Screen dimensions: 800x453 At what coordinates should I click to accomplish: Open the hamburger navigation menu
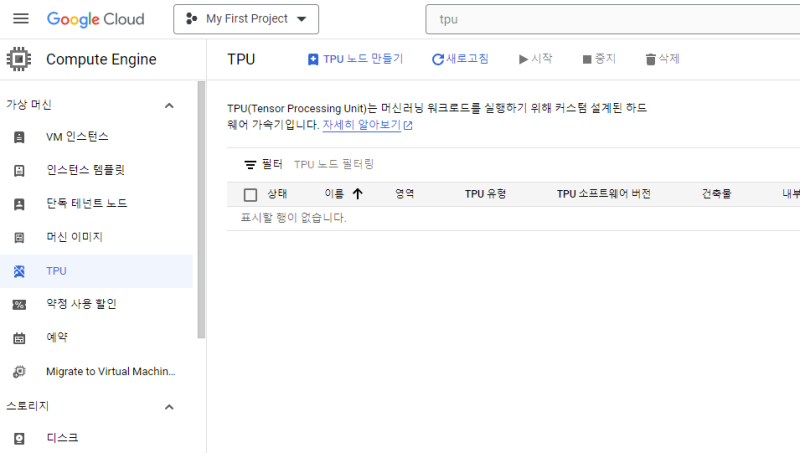pyautogui.click(x=21, y=19)
